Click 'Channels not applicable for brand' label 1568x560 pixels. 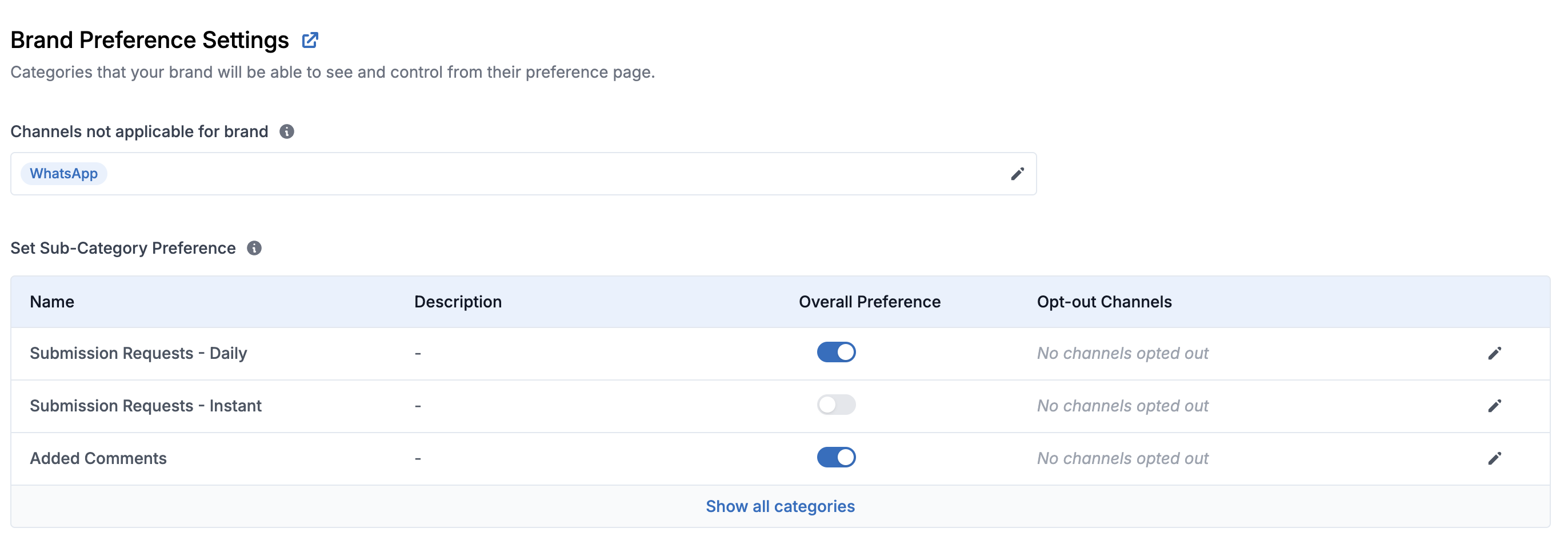(x=139, y=131)
